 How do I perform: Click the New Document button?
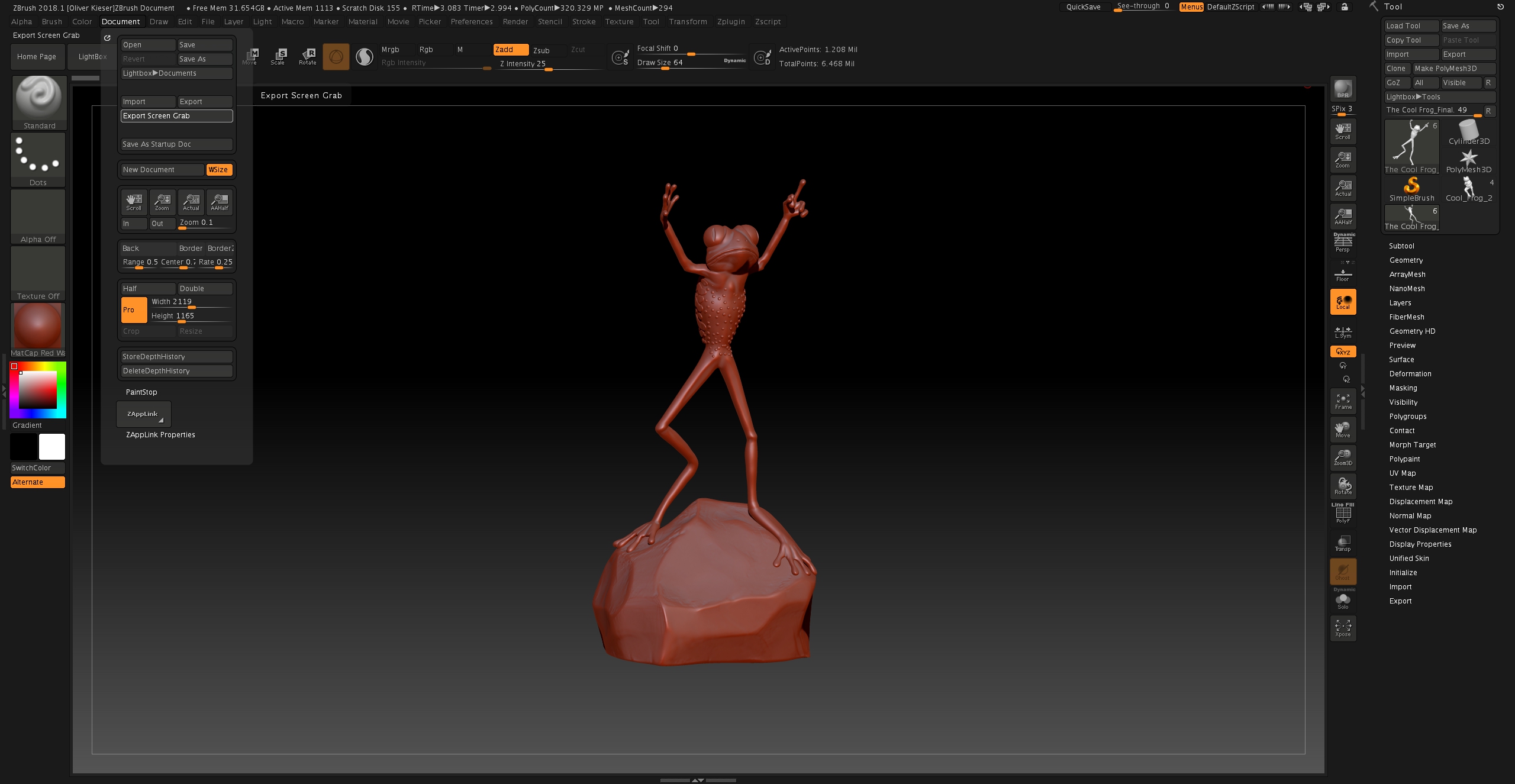tap(162, 170)
